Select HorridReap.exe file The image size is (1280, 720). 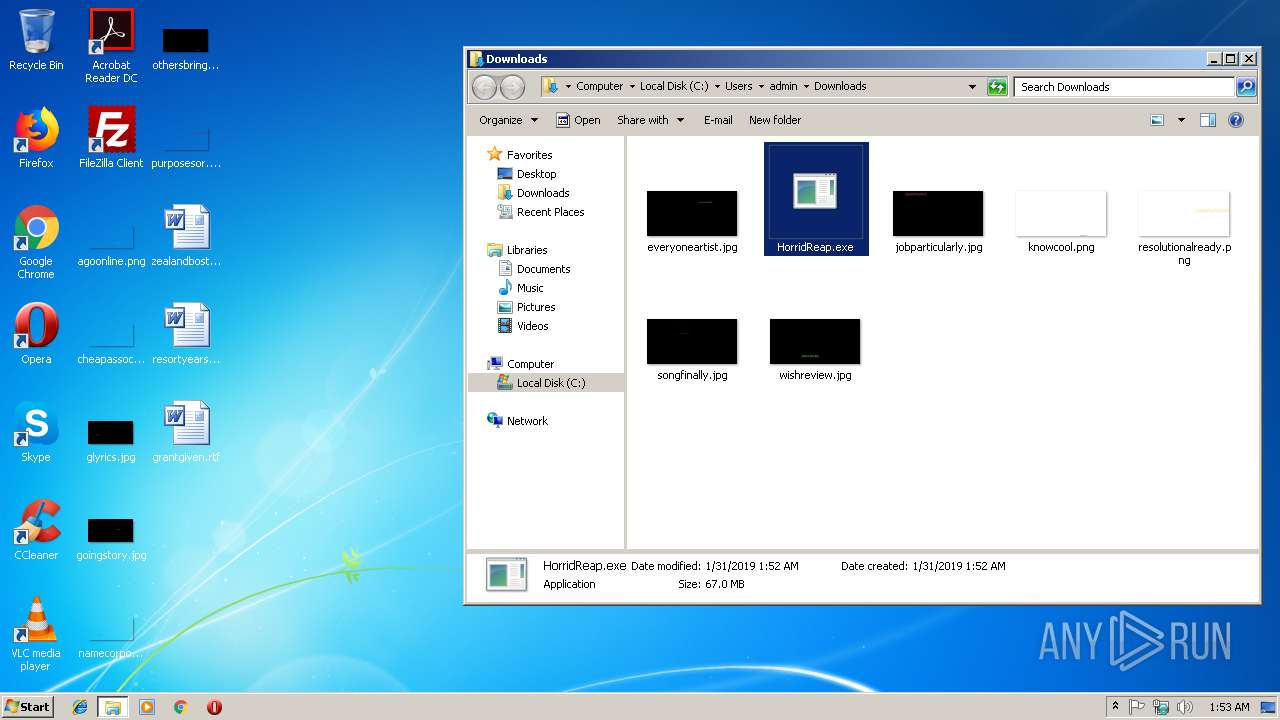click(x=816, y=199)
